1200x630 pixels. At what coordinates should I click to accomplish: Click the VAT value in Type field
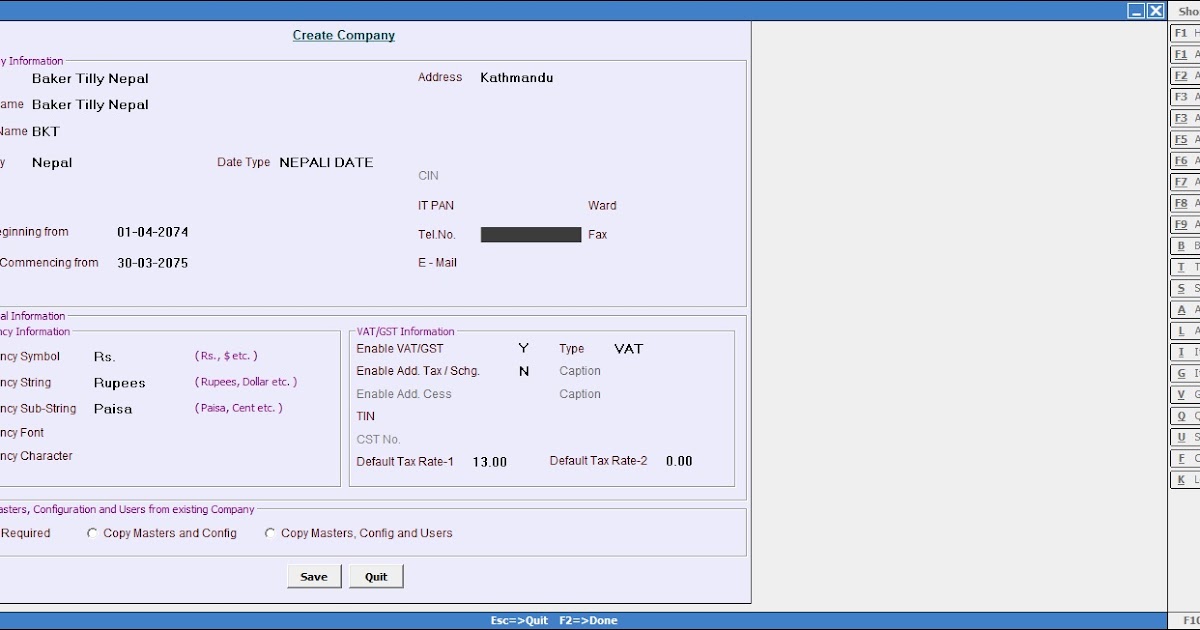tap(629, 348)
